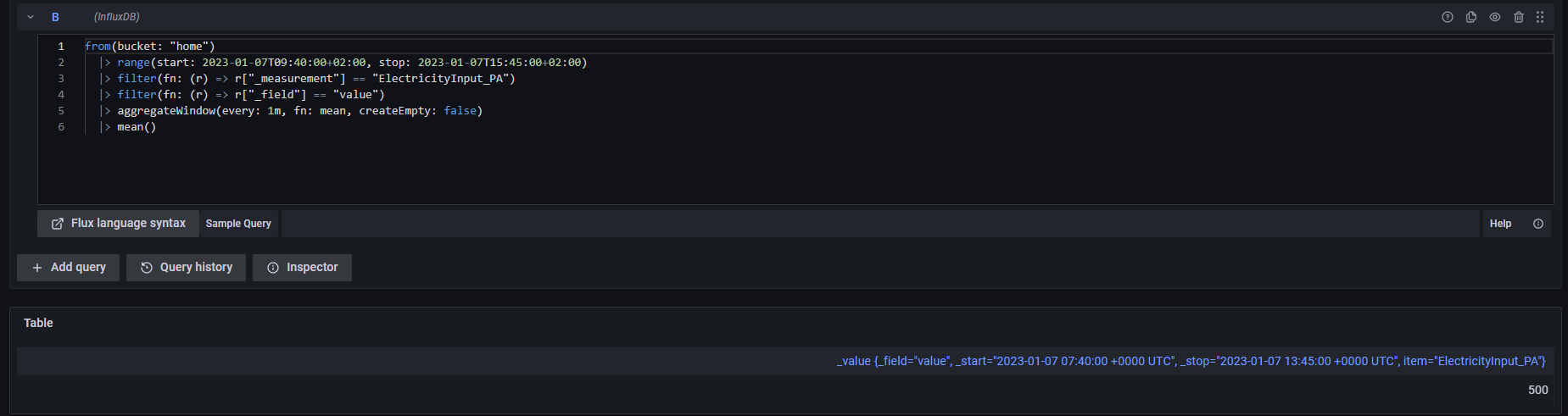1568x416 pixels.
Task: Toggle query B visibility eye icon
Action: (1495, 17)
